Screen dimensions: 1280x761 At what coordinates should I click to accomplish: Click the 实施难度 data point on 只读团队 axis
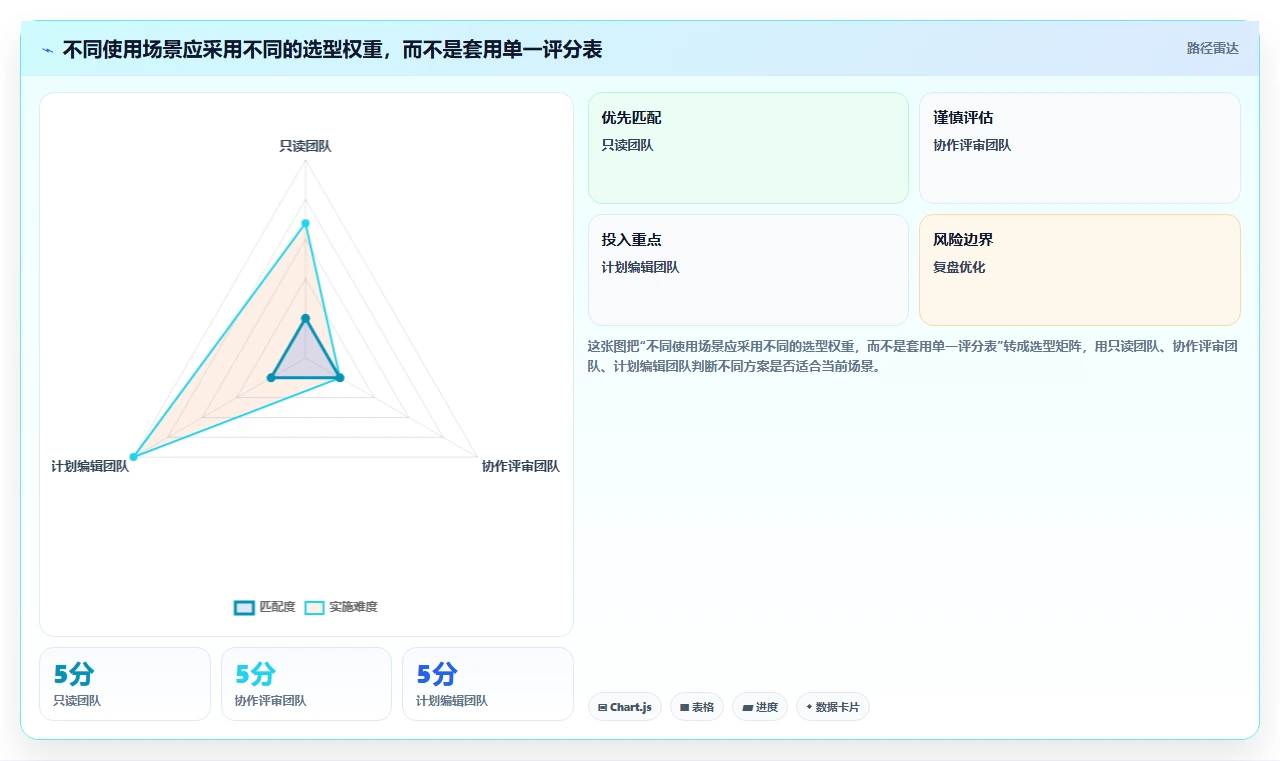305,223
